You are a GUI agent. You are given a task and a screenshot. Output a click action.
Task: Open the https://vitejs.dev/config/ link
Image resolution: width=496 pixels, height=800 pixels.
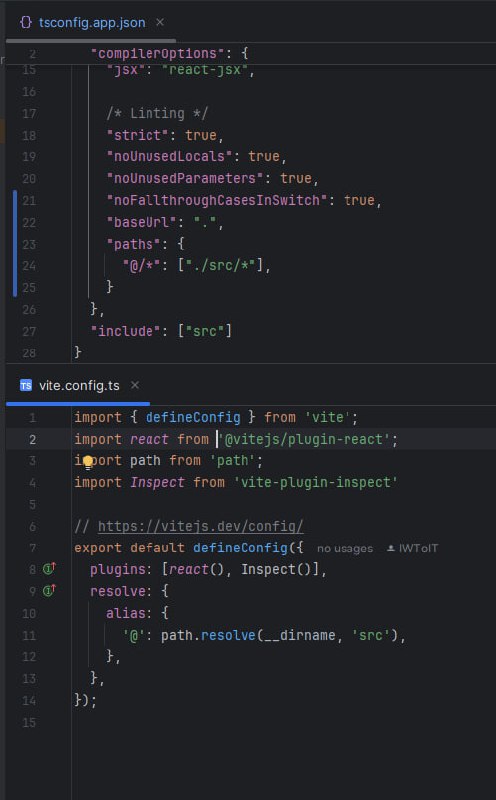(x=201, y=526)
